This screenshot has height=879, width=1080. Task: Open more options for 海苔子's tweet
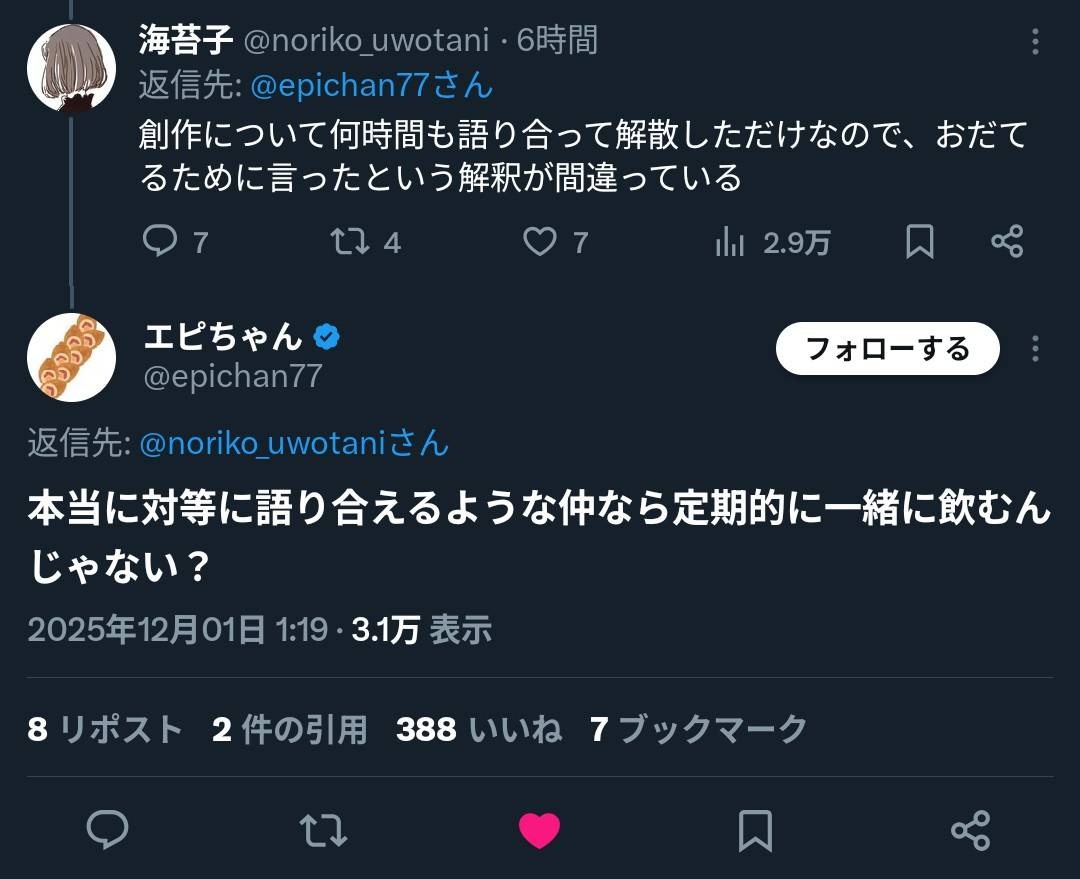pos(1035,41)
